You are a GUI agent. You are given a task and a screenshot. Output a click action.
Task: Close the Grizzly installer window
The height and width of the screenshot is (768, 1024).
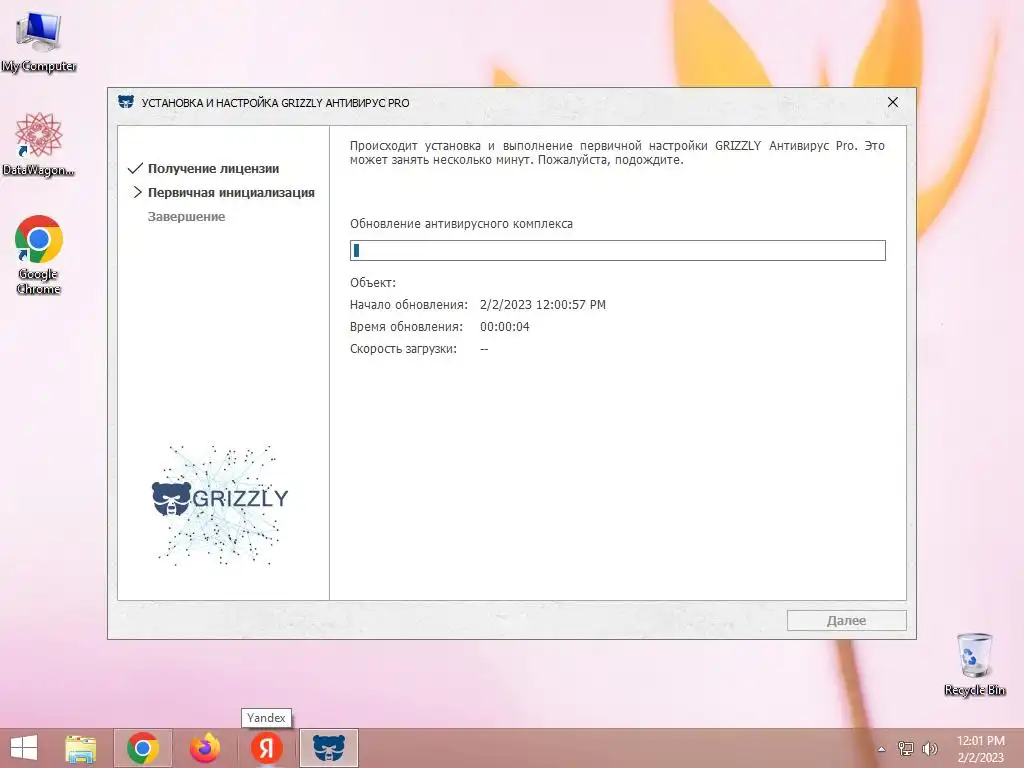(x=893, y=103)
